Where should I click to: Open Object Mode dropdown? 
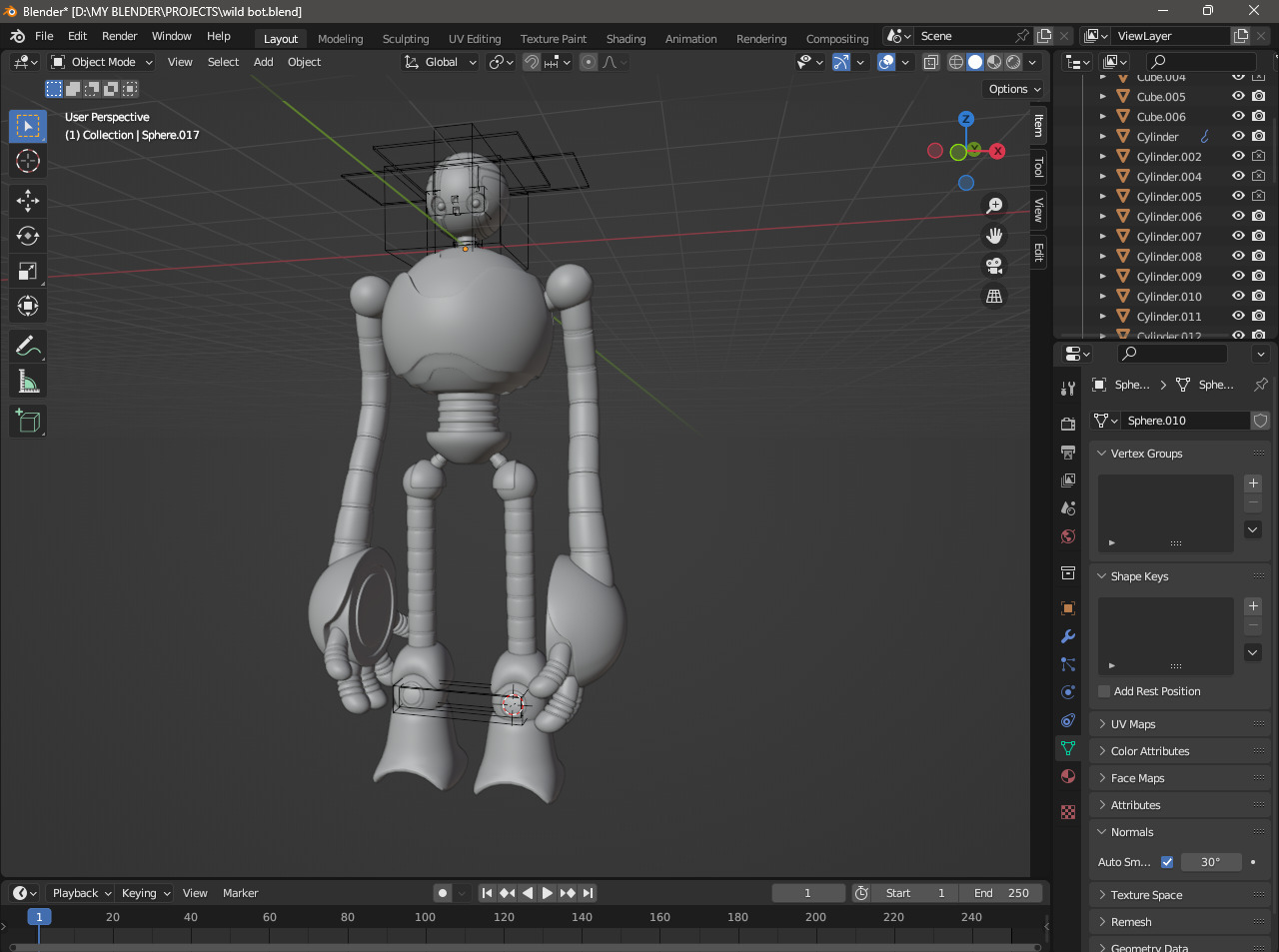click(x=102, y=62)
